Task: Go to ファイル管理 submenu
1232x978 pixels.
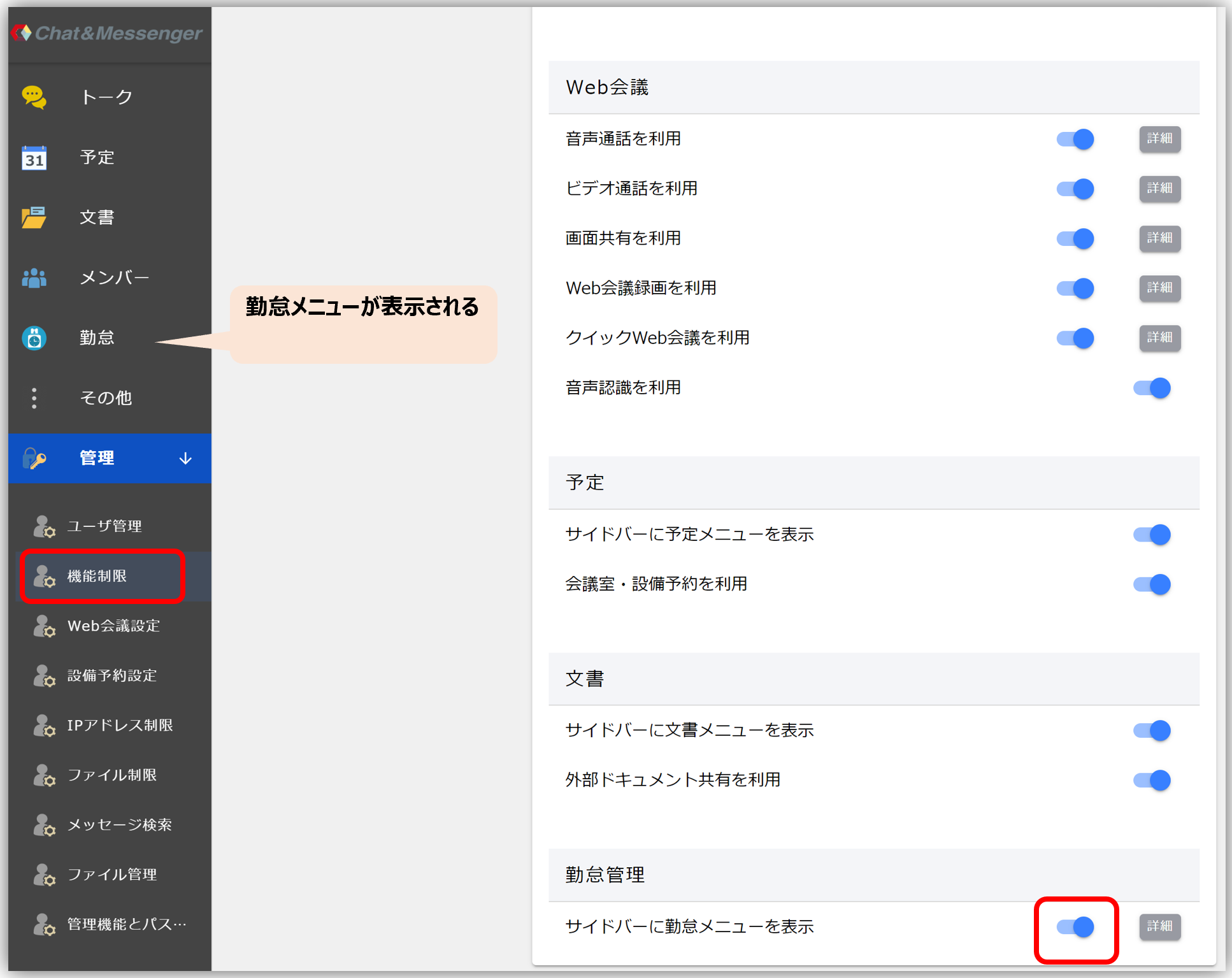Action: tap(113, 874)
